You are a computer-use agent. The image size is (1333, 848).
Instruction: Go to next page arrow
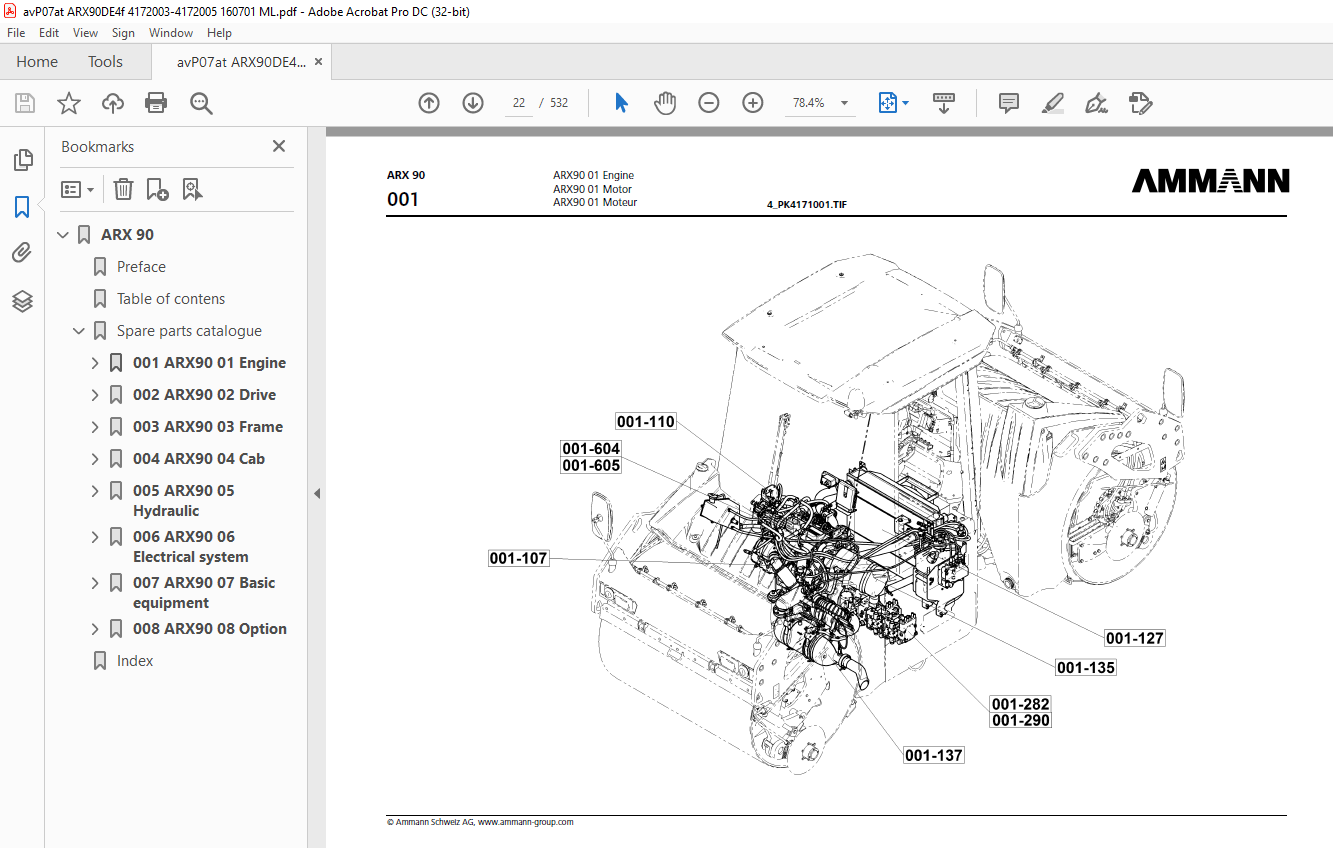click(x=473, y=103)
